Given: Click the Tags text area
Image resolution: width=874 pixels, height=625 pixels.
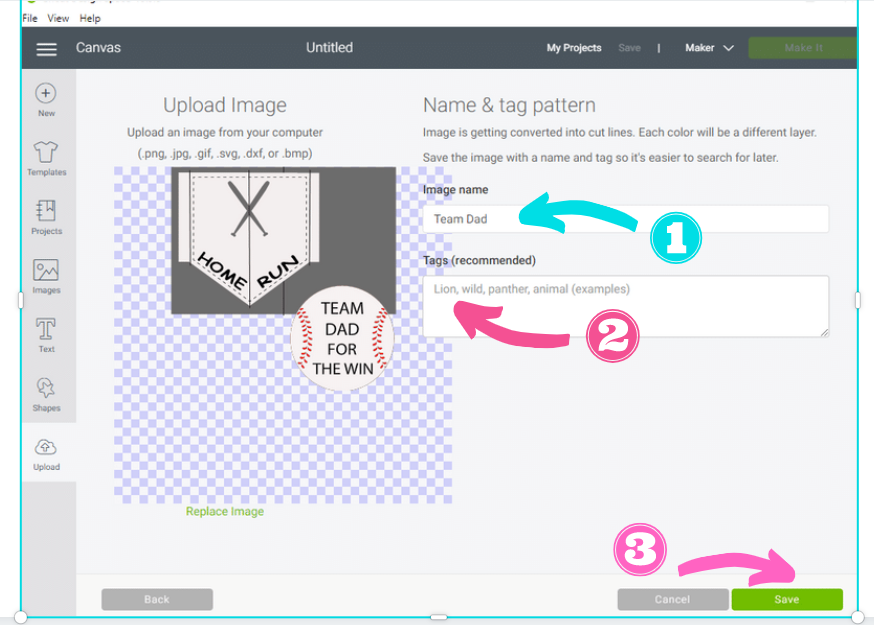Looking at the screenshot, I should pyautogui.click(x=625, y=306).
